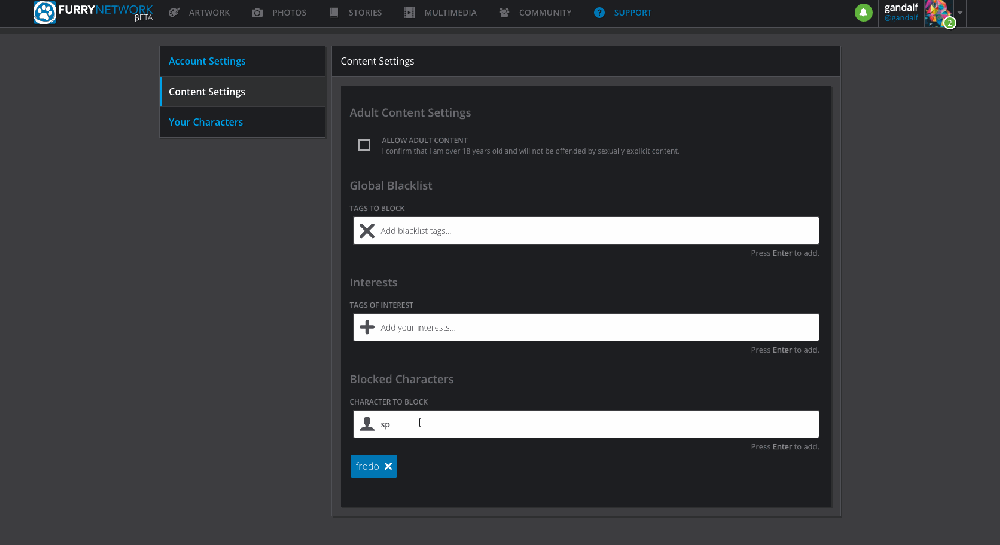Focus the Add blacklist tags input

pyautogui.click(x=595, y=231)
